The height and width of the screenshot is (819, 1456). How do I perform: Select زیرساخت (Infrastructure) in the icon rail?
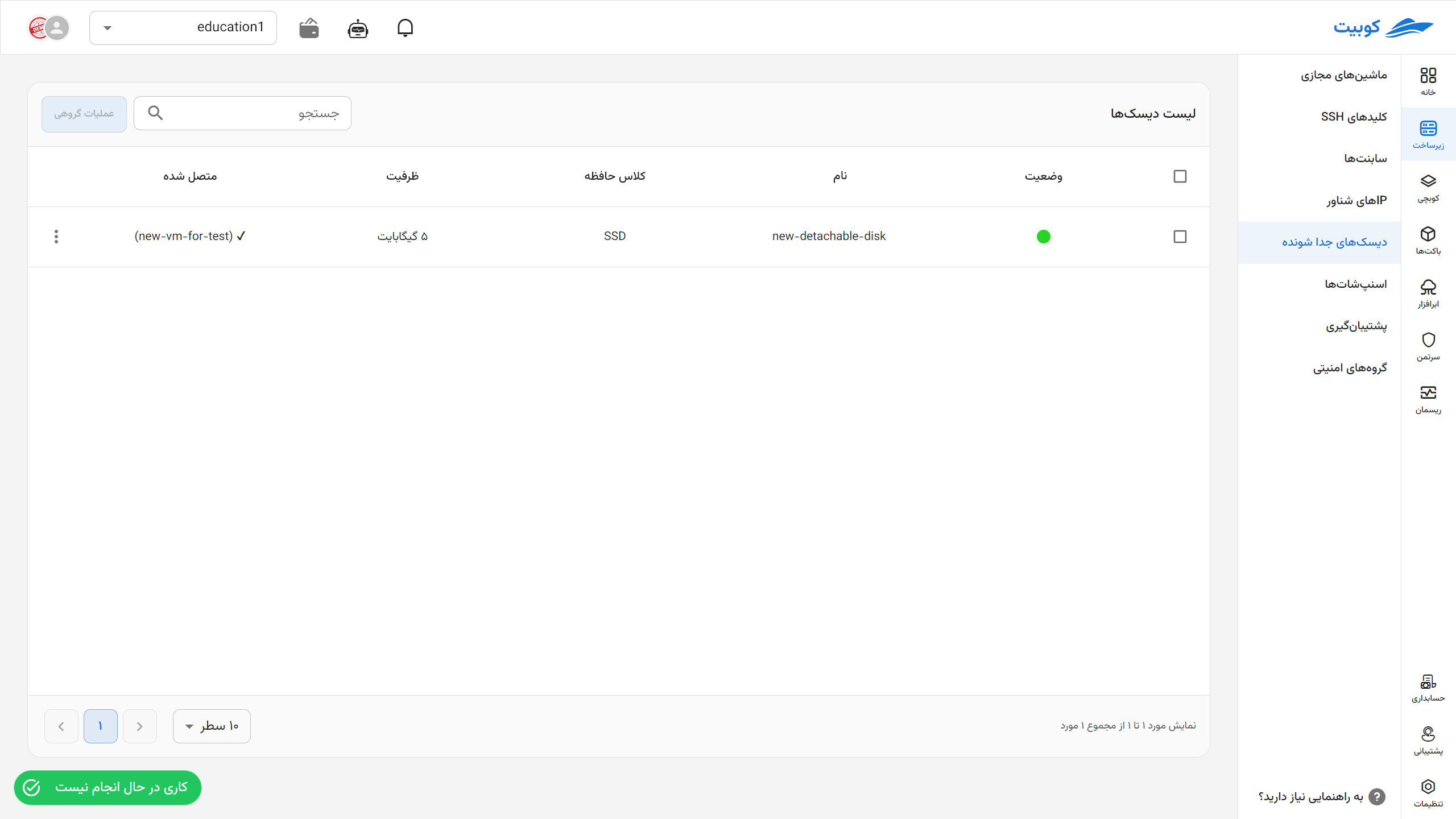tap(1428, 134)
